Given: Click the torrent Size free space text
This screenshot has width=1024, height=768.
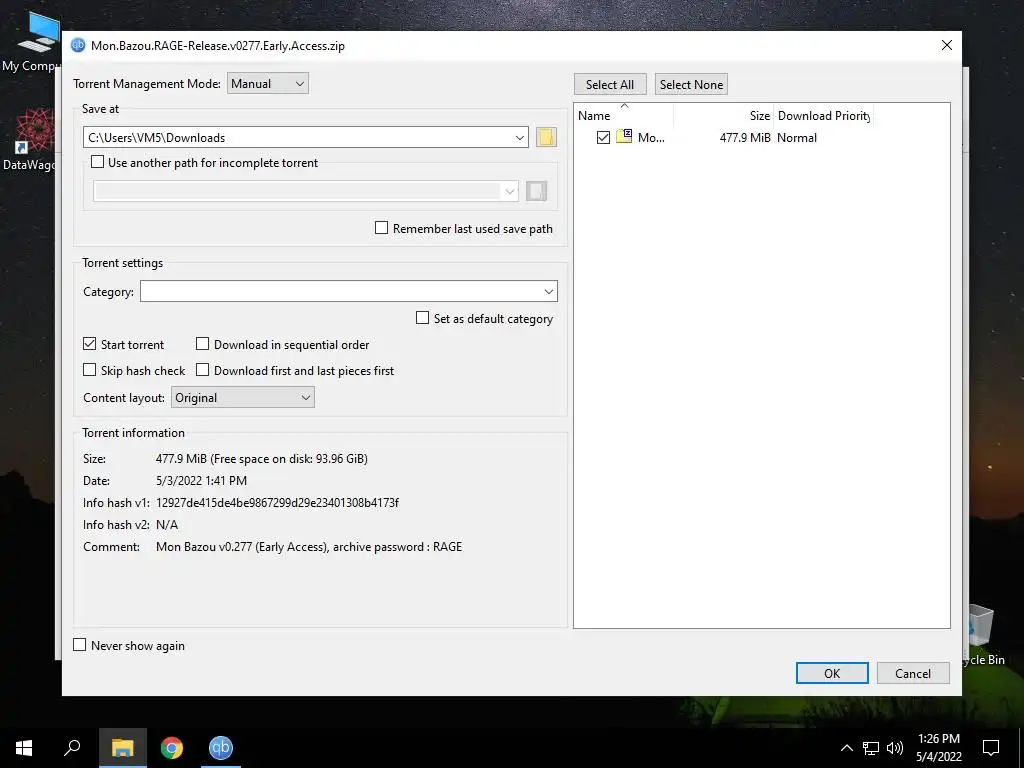Looking at the screenshot, I should [x=261, y=458].
